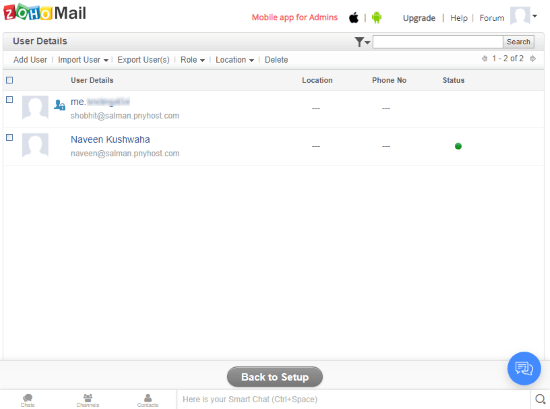Tick the select-all users checkbox
The image size is (550, 409).
(x=9, y=80)
